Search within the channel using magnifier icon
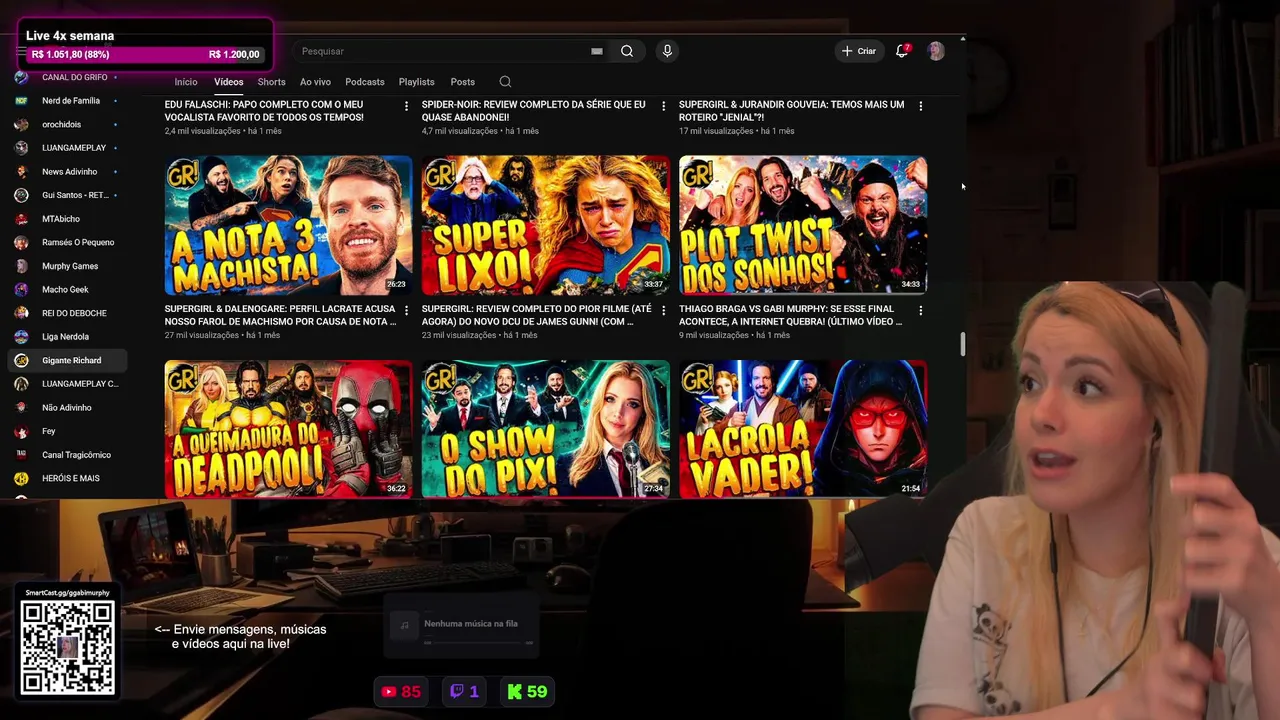This screenshot has width=1280, height=720. (x=505, y=82)
